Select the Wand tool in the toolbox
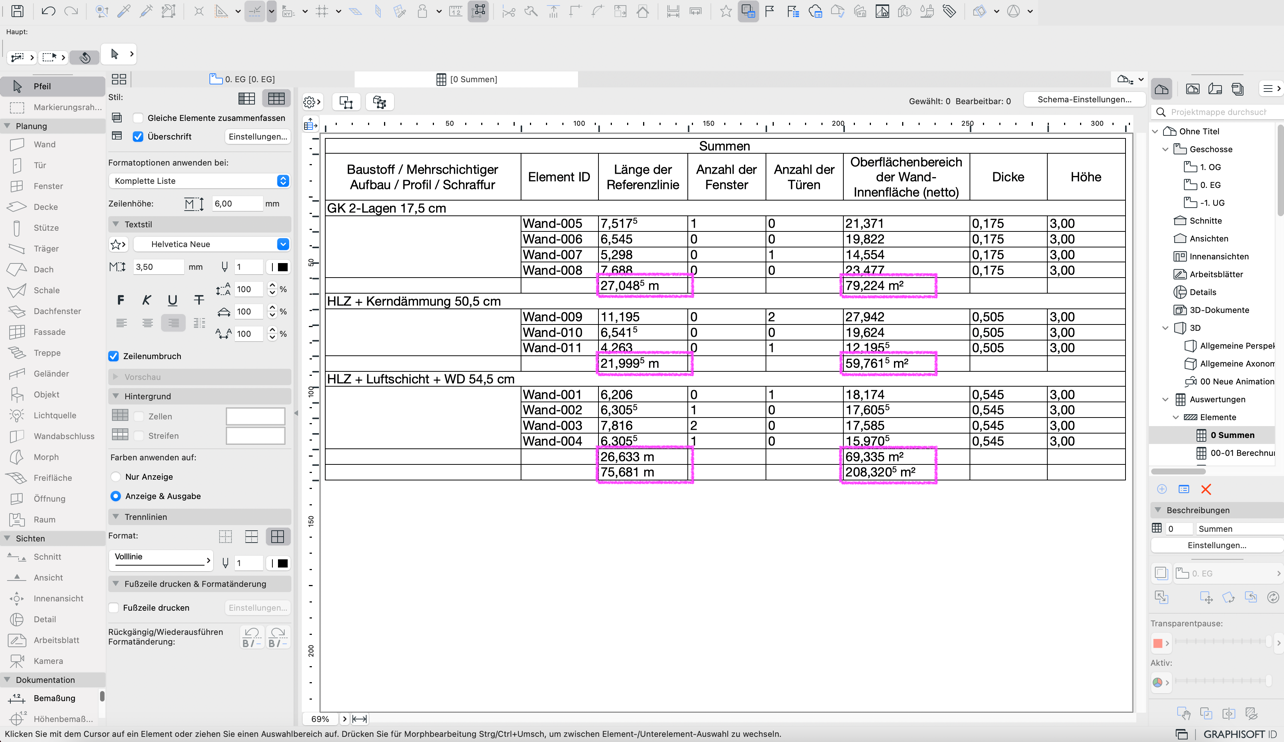The width and height of the screenshot is (1284, 742). 52,144
